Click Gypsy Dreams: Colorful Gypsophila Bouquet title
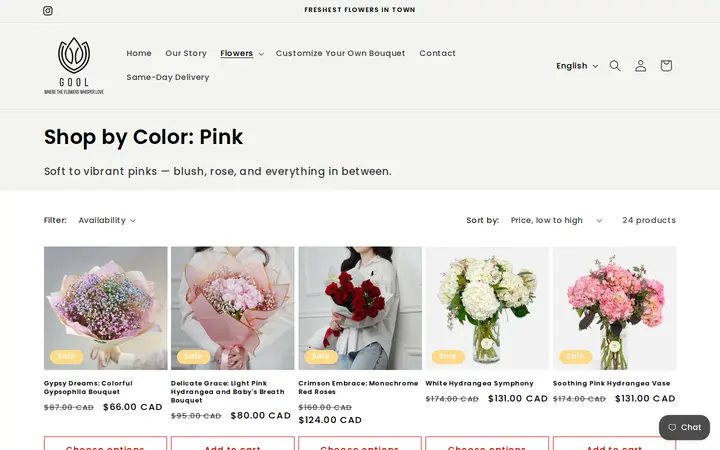The width and height of the screenshot is (720, 450). tap(88, 388)
